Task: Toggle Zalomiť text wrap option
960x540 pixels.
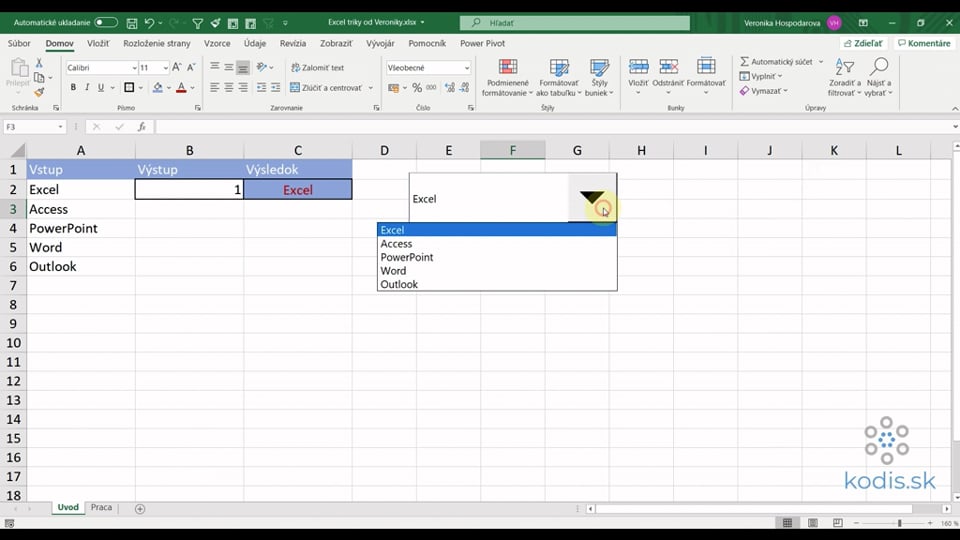Action: coord(317,67)
